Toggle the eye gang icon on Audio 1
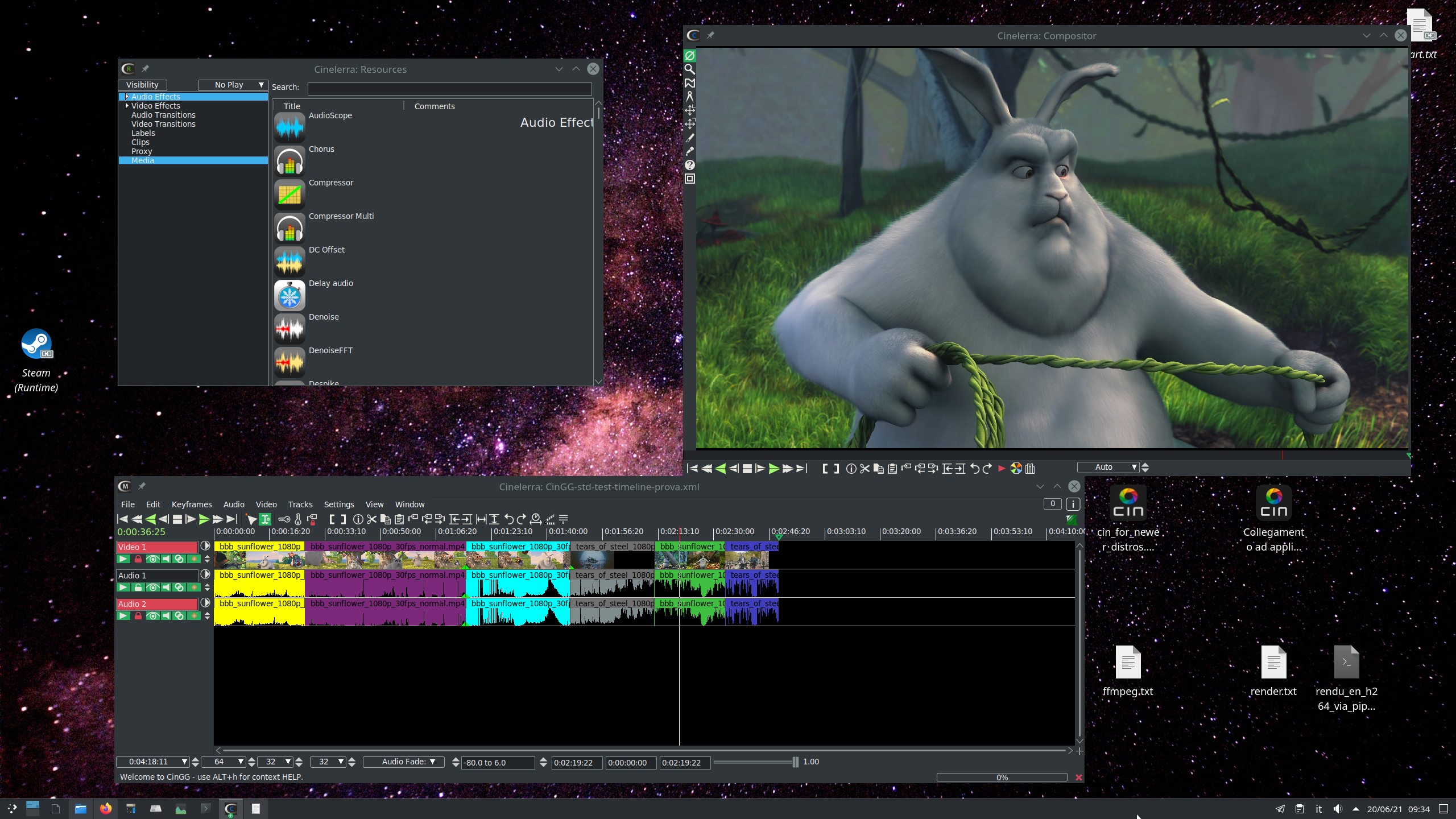 click(x=152, y=588)
